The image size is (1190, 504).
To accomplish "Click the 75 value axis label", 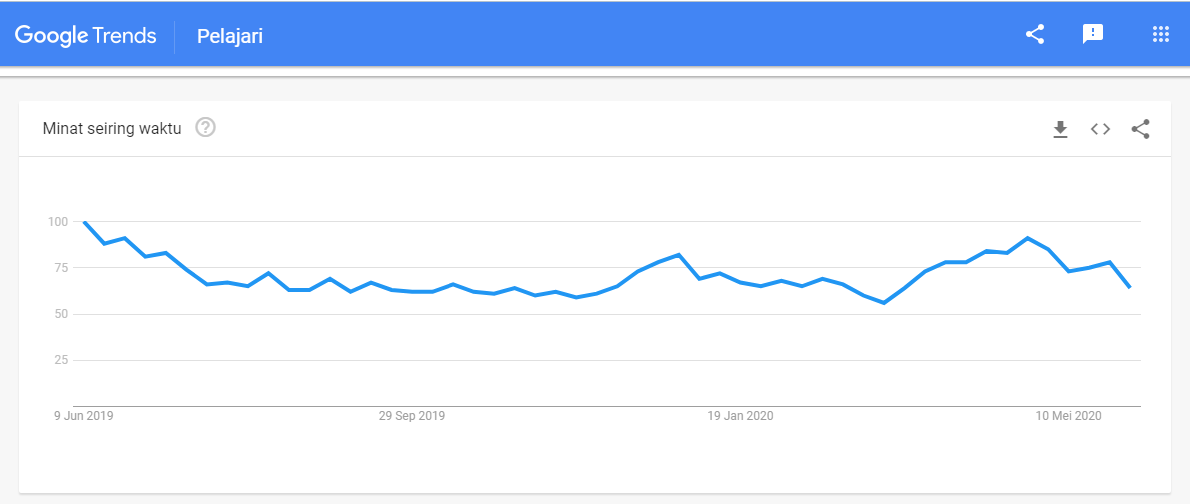I will [61, 268].
